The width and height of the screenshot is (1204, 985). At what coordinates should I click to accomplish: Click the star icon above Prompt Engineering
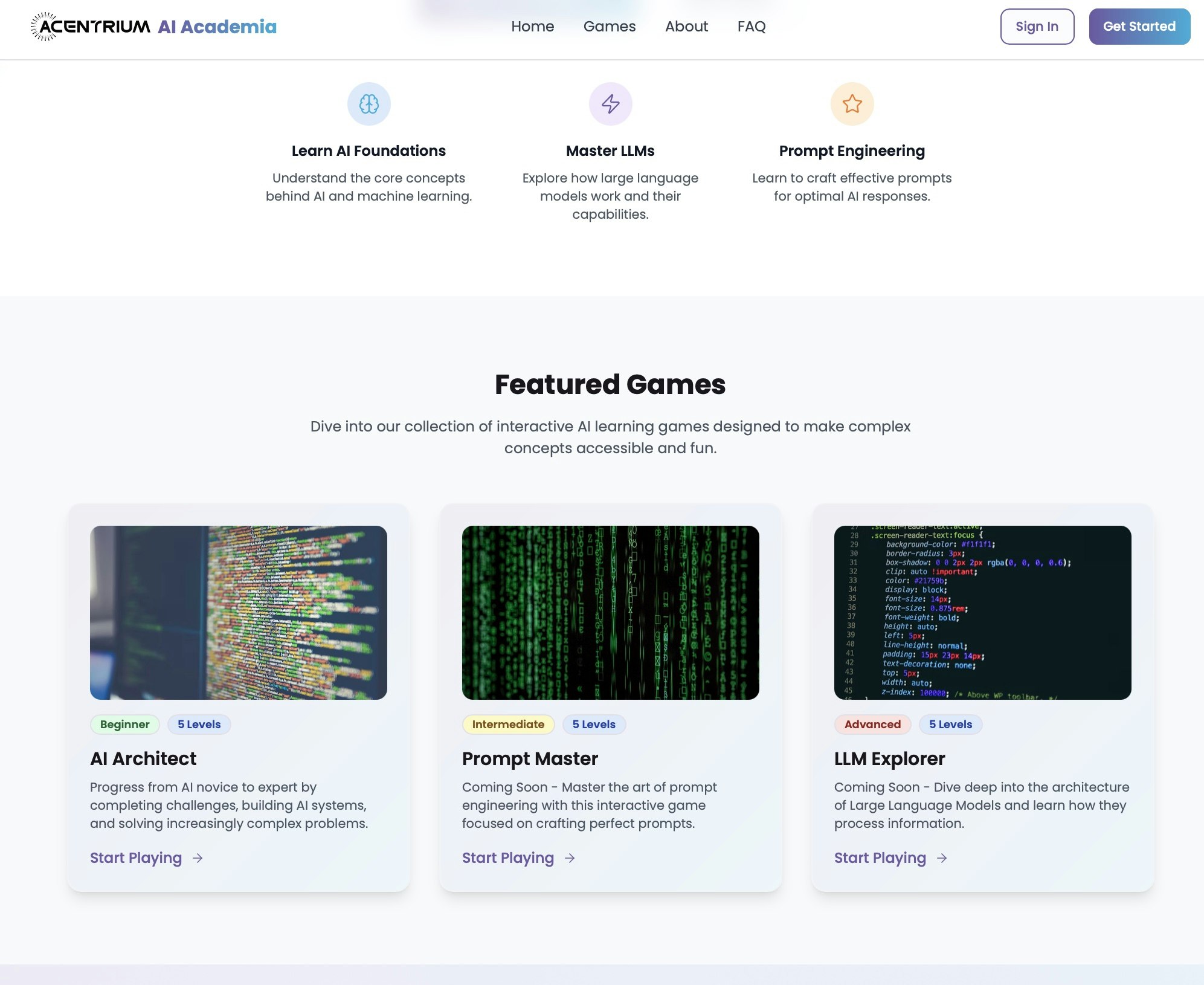(852, 104)
